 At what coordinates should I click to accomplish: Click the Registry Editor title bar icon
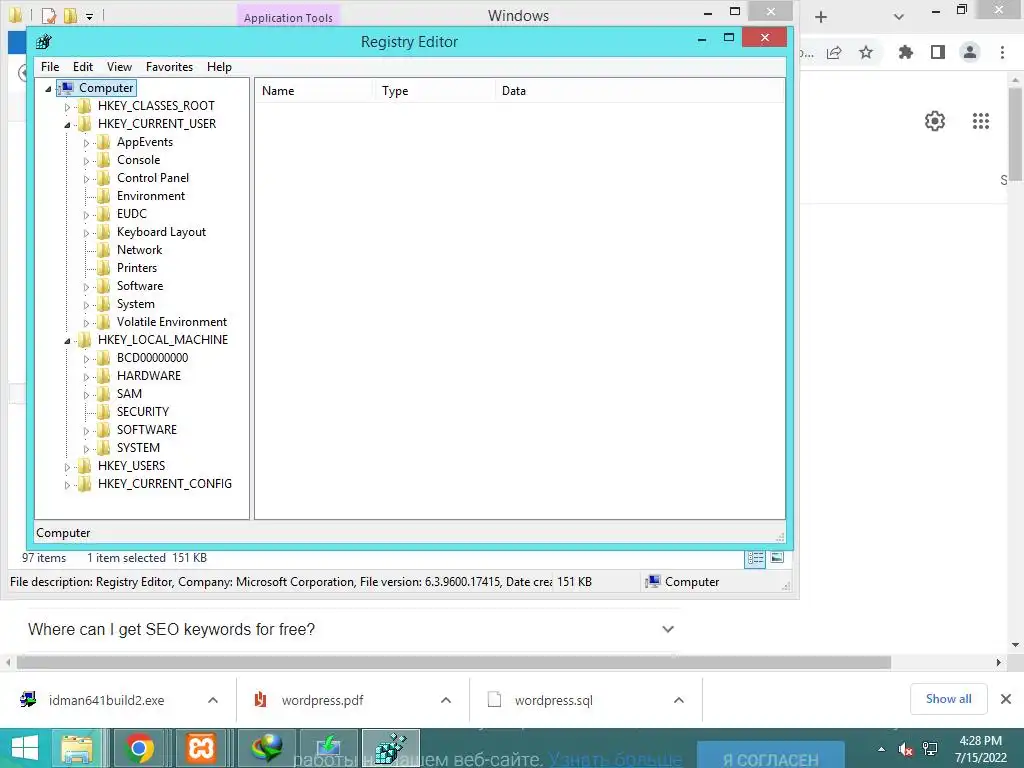pyautogui.click(x=44, y=42)
